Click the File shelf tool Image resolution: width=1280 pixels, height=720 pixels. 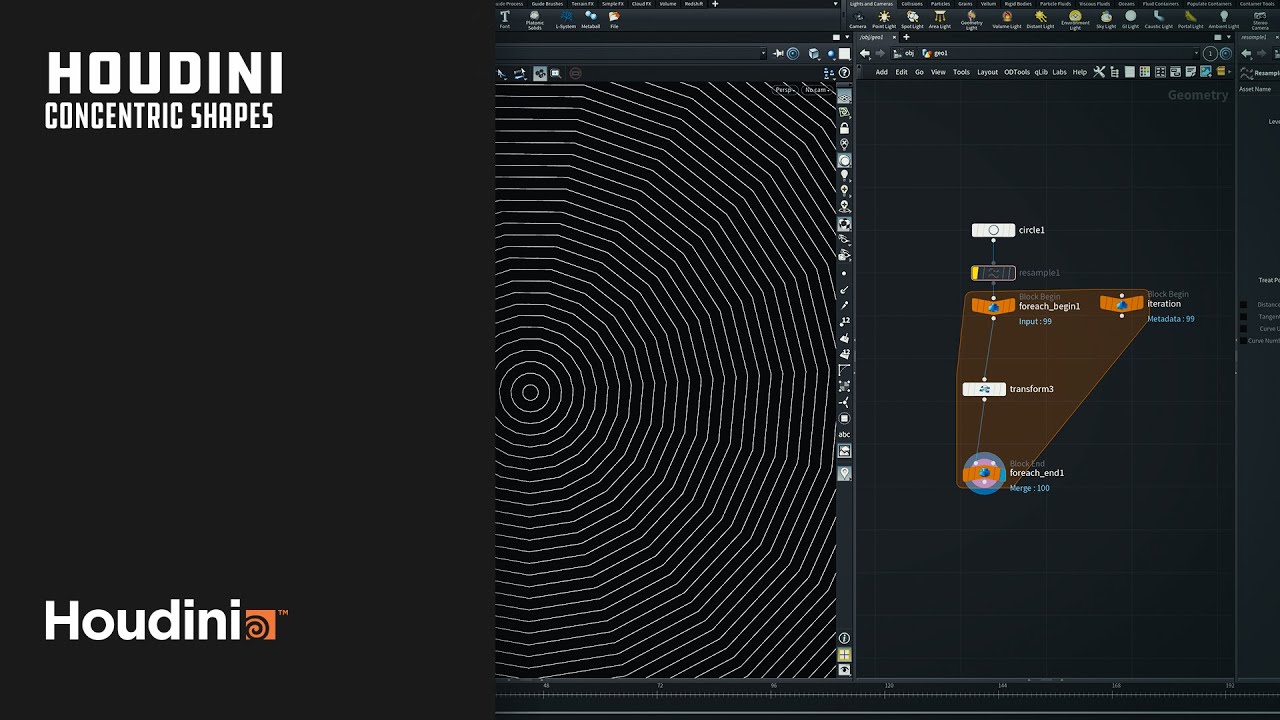[614, 18]
